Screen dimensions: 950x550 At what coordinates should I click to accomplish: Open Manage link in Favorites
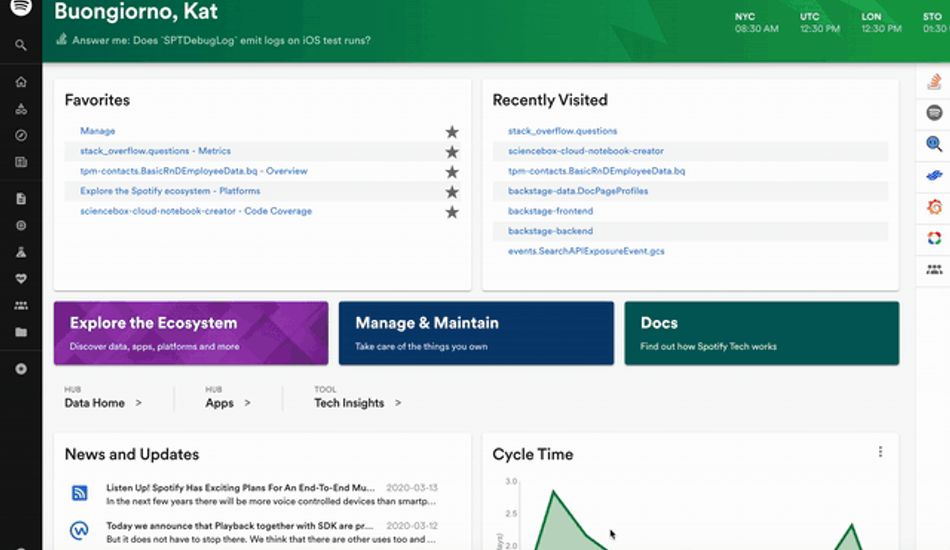click(x=98, y=131)
